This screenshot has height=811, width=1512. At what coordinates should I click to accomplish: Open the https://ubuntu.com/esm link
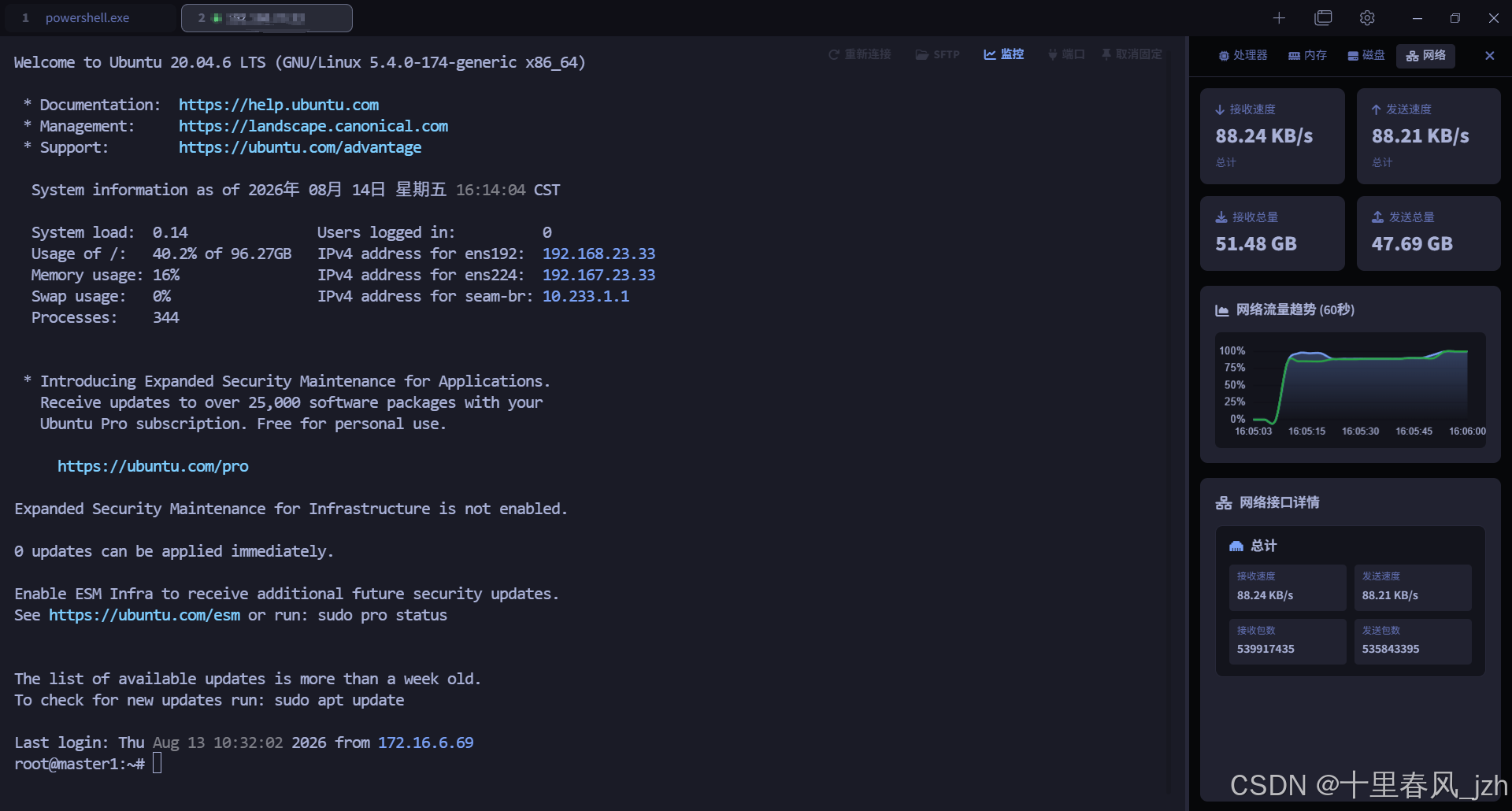click(x=145, y=615)
